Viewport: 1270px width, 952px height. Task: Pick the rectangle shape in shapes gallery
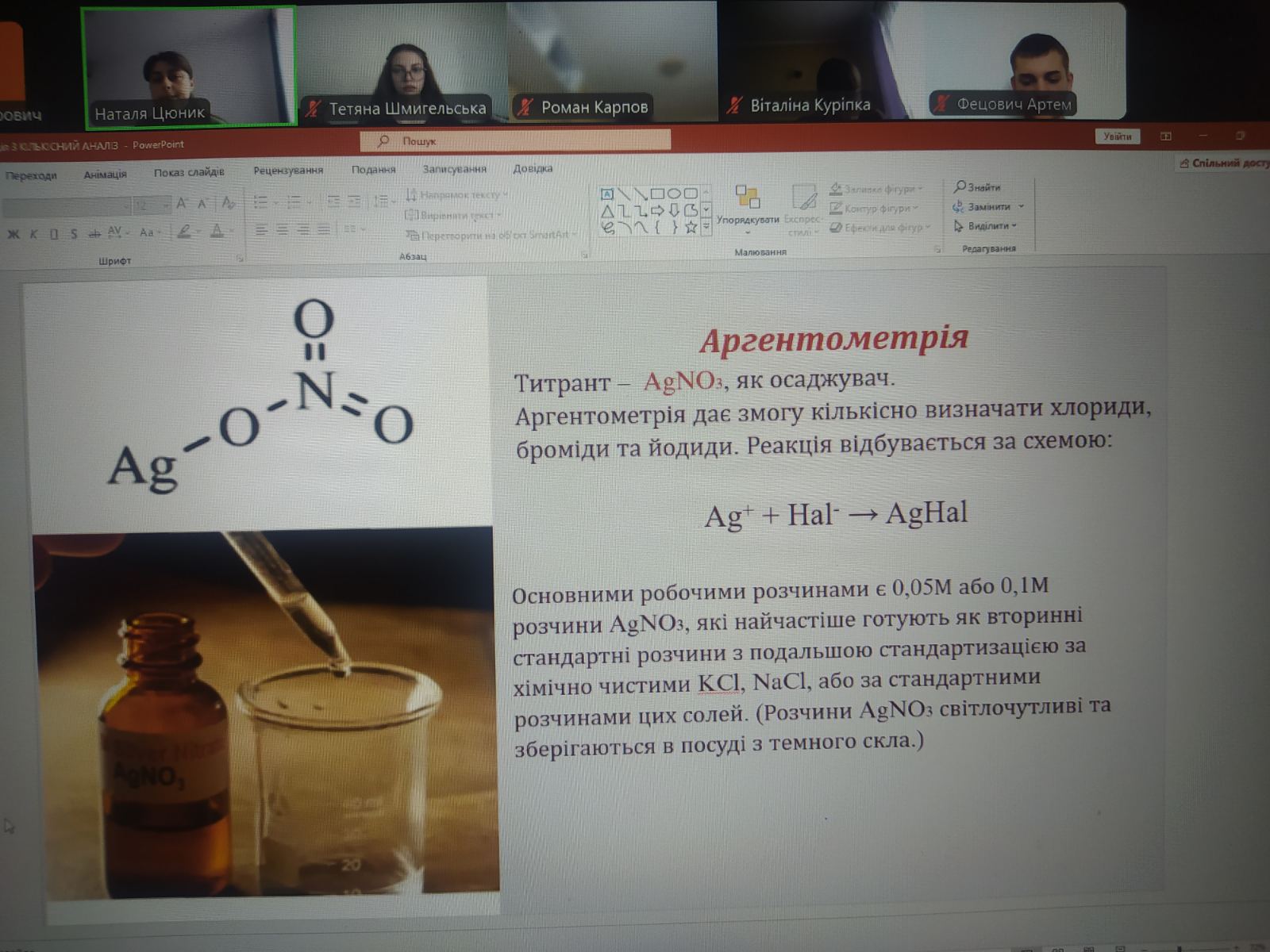[657, 194]
